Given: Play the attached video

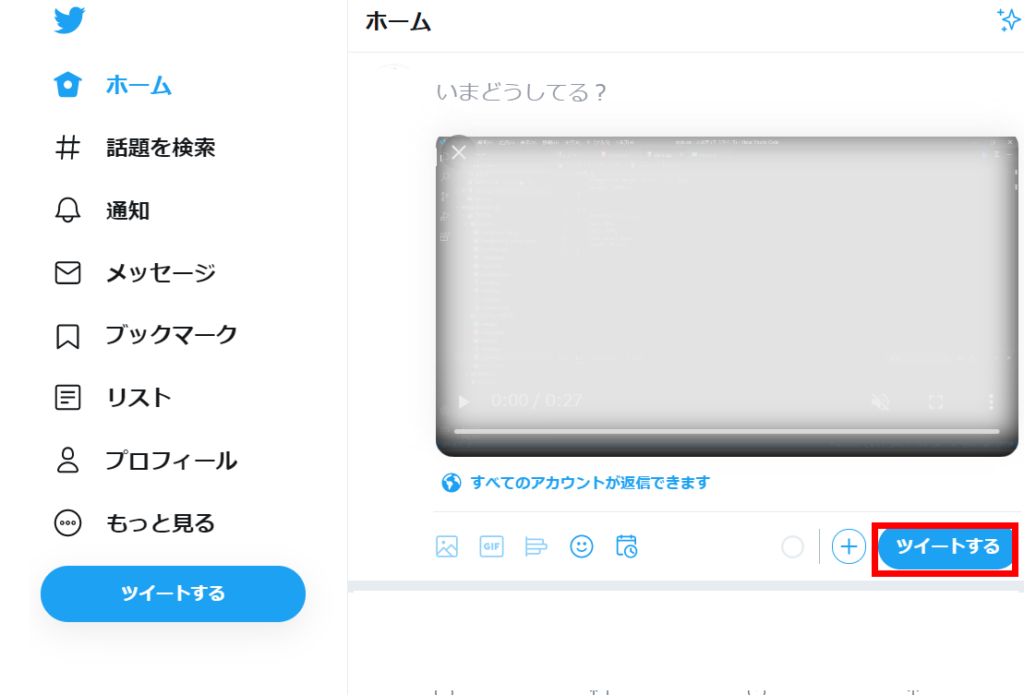Looking at the screenshot, I should [x=464, y=401].
